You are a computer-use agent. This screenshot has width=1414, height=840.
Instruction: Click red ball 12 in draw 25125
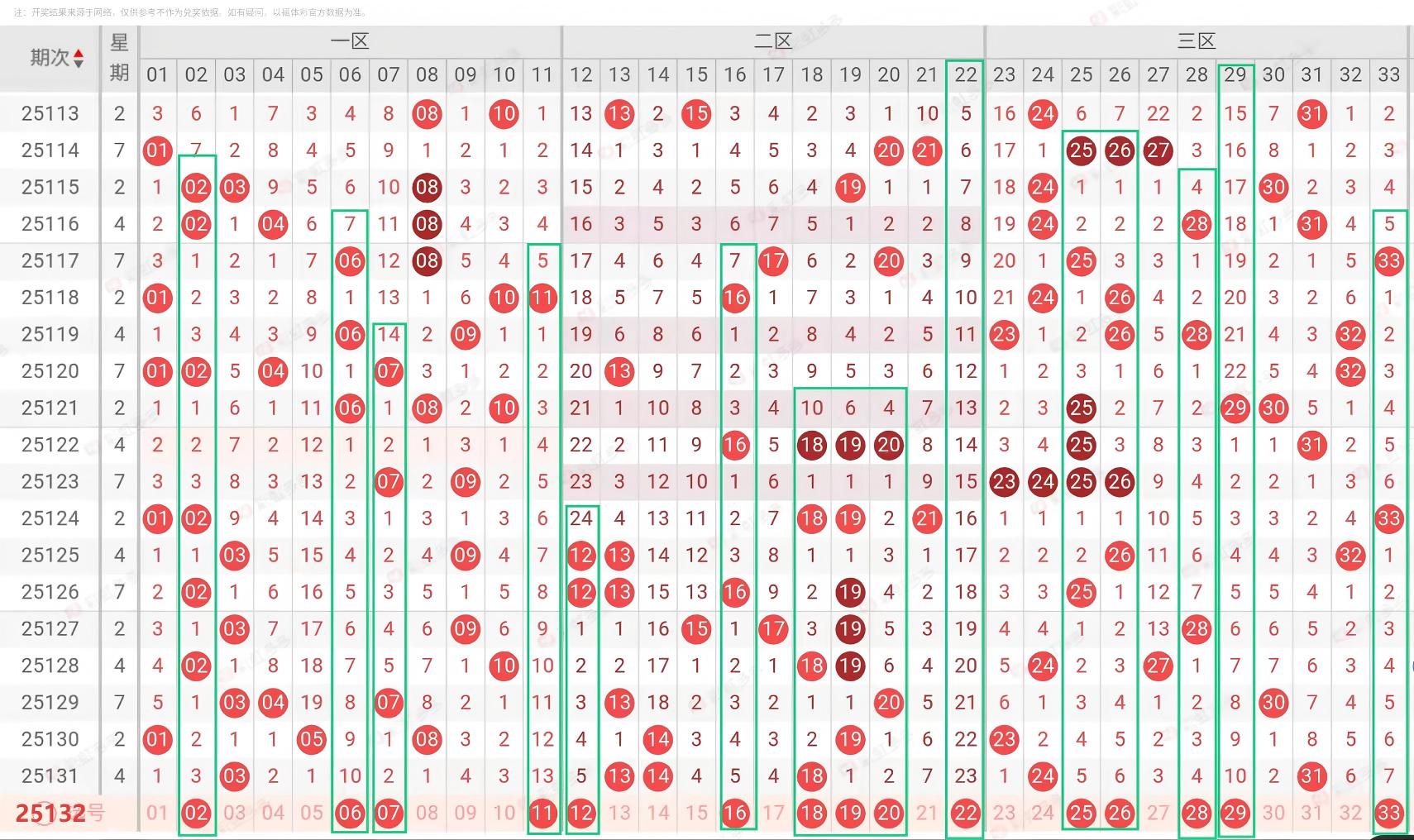pyautogui.click(x=581, y=555)
